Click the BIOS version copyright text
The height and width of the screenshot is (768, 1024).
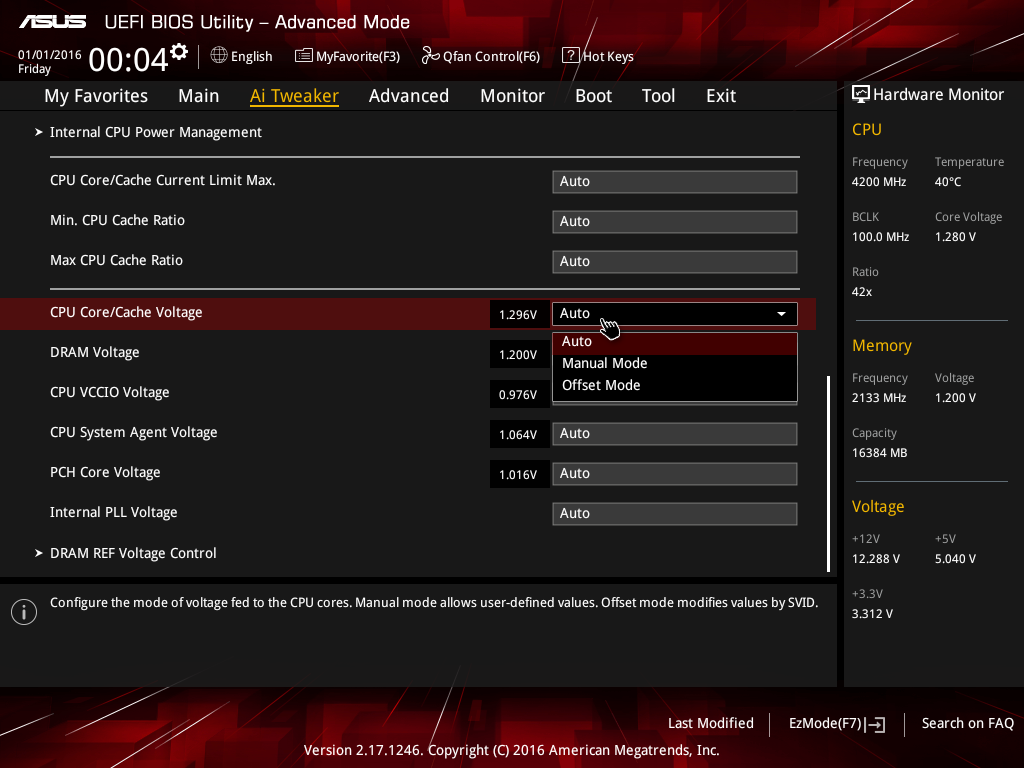pos(511,750)
